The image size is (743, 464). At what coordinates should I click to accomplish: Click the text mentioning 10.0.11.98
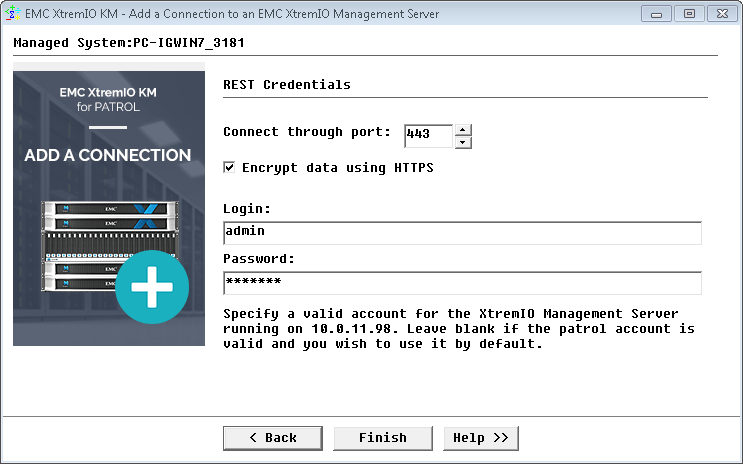(459, 329)
